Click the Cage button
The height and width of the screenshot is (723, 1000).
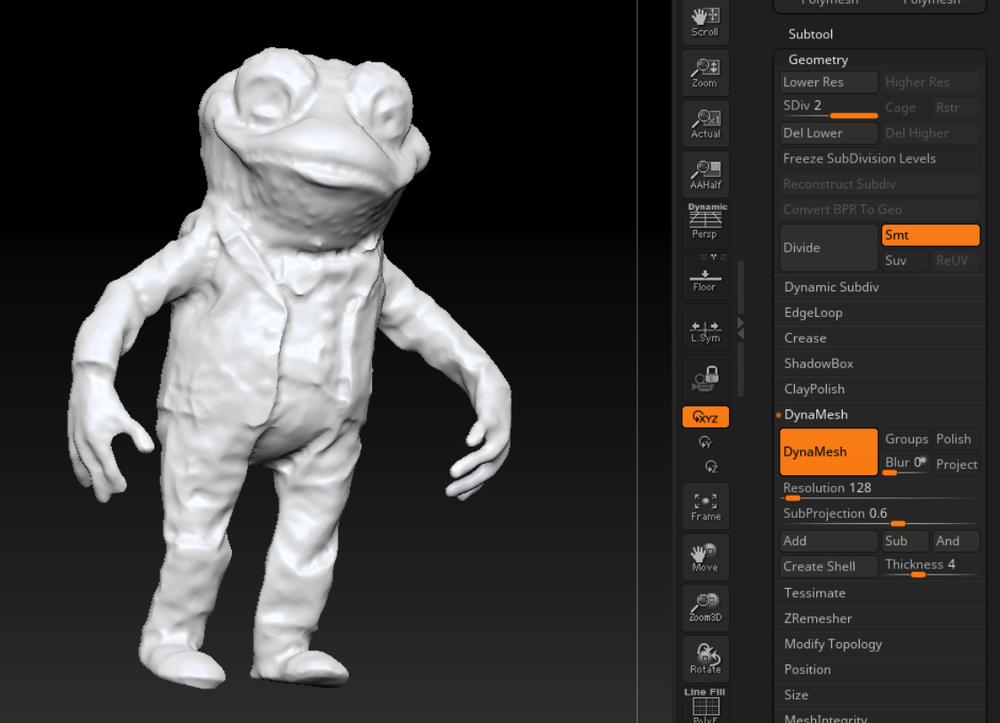[905, 108]
